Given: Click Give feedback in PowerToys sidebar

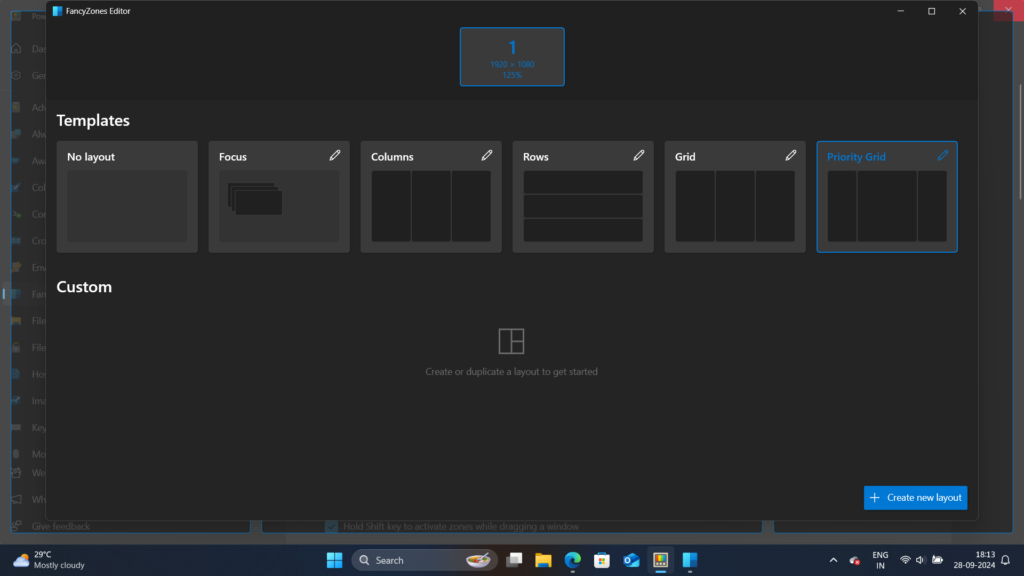Looking at the screenshot, I should [x=60, y=526].
